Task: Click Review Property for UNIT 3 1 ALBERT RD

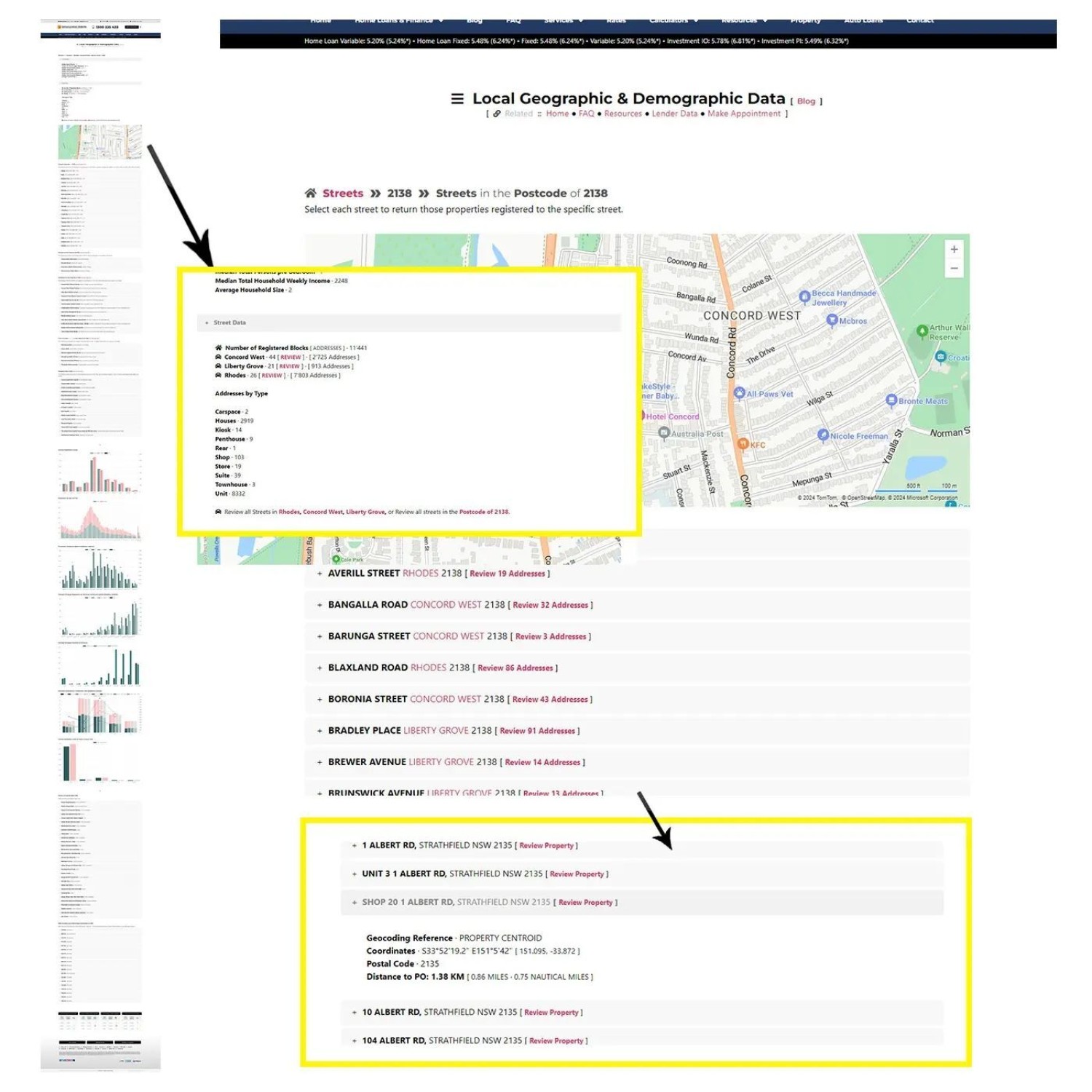Action: point(577,874)
